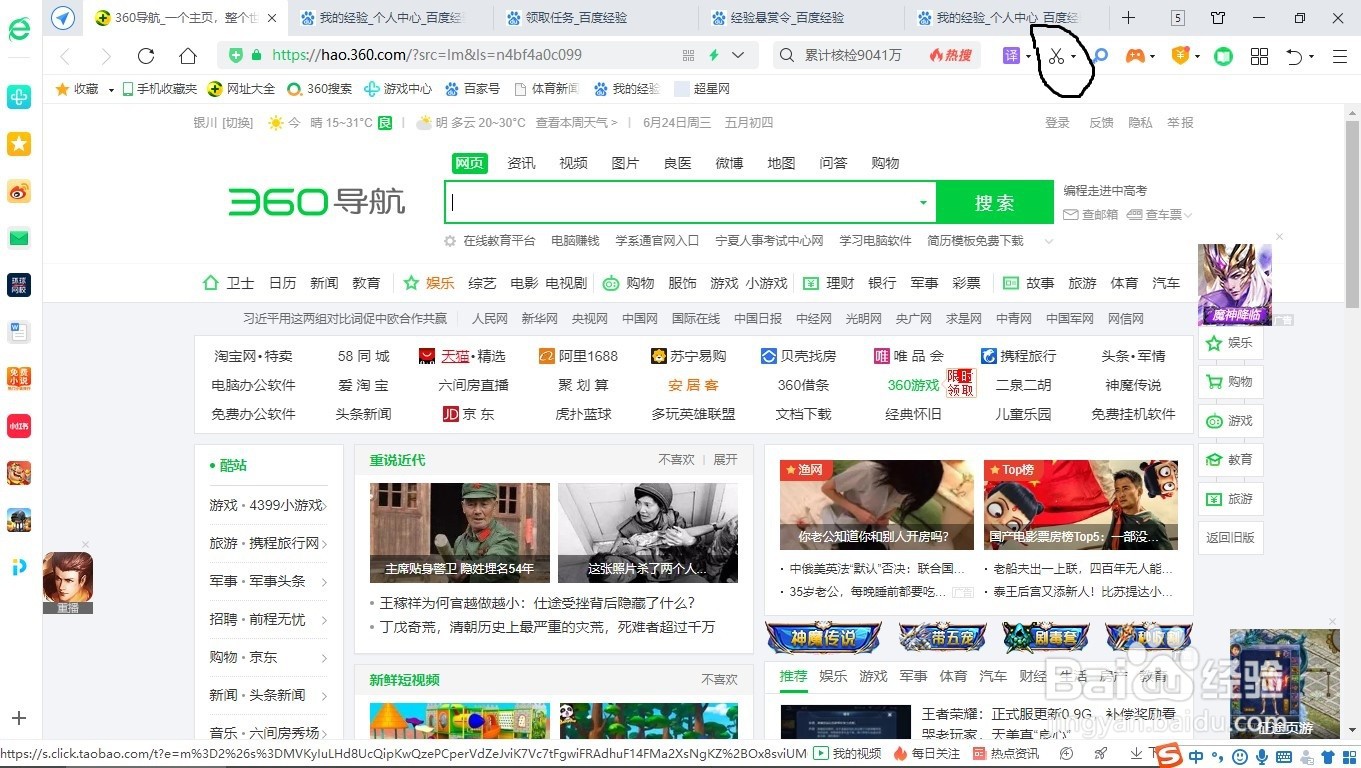This screenshot has width=1361, height=768.
Task: Click the forward navigation arrow
Action: (106, 56)
